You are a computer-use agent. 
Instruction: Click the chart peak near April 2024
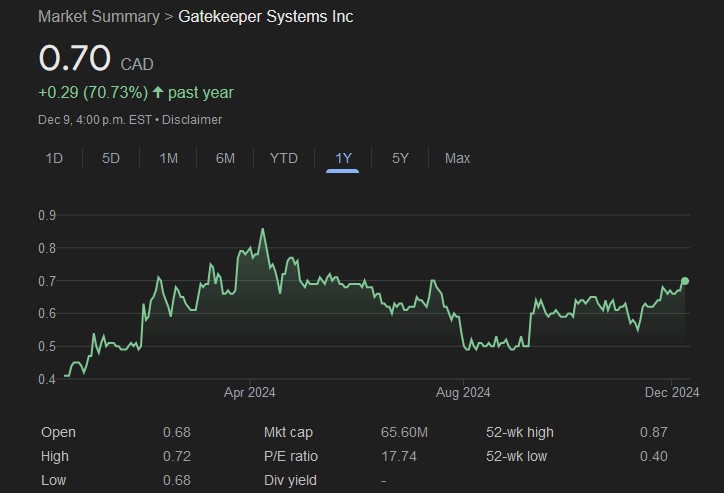263,229
